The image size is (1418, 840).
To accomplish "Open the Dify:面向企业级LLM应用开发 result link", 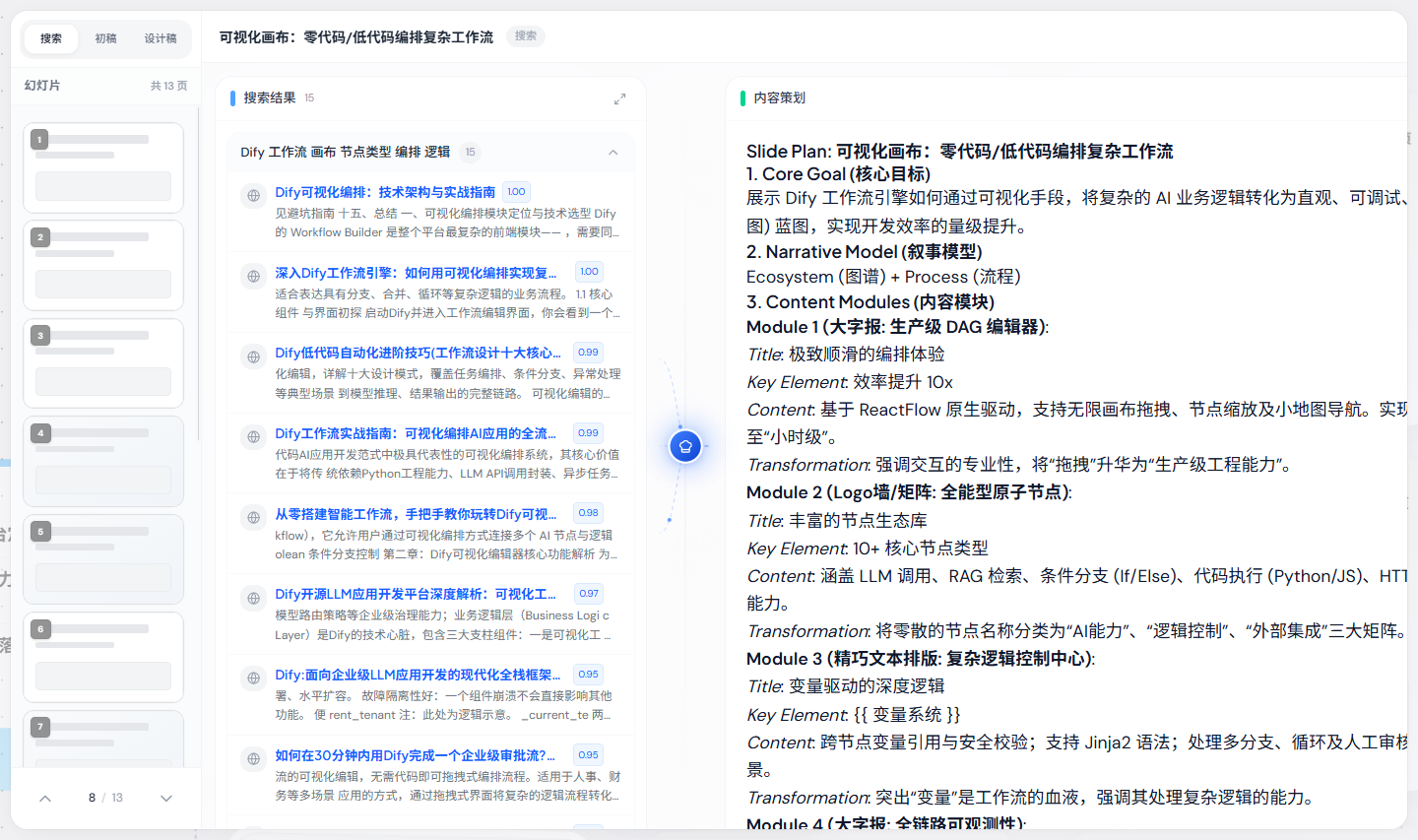I will pos(418,675).
